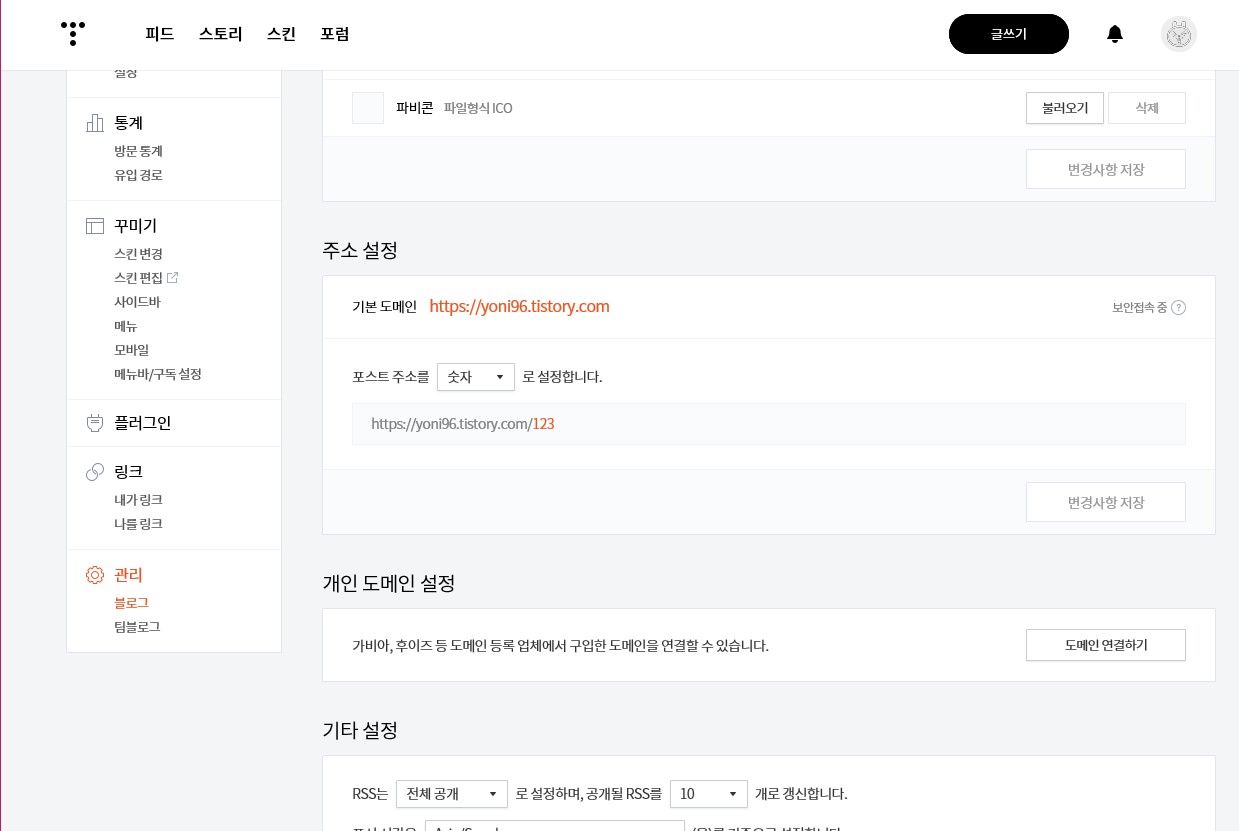Click the 주소 설정 heading
Image resolution: width=1239 pixels, height=831 pixels.
[x=360, y=250]
